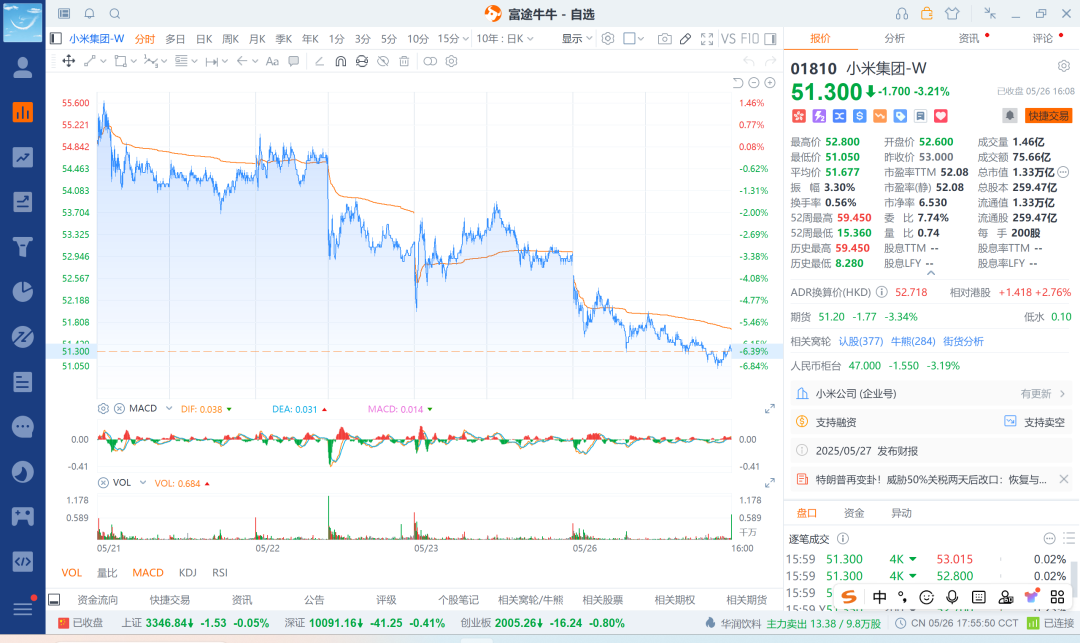Open 10年 : 日K range dropdown
This screenshot has height=643, width=1080.
[505, 39]
